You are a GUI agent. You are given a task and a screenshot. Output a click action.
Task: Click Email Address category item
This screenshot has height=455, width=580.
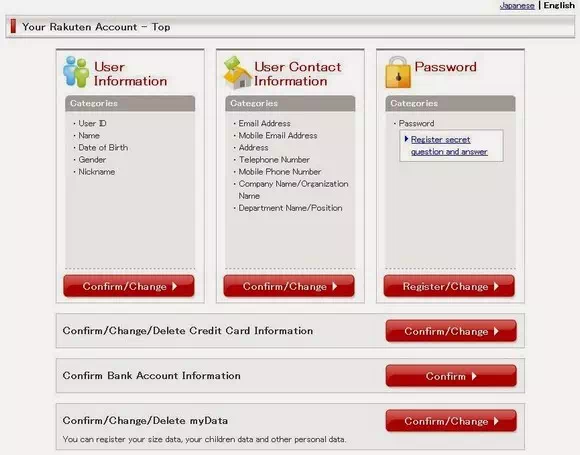coord(264,124)
